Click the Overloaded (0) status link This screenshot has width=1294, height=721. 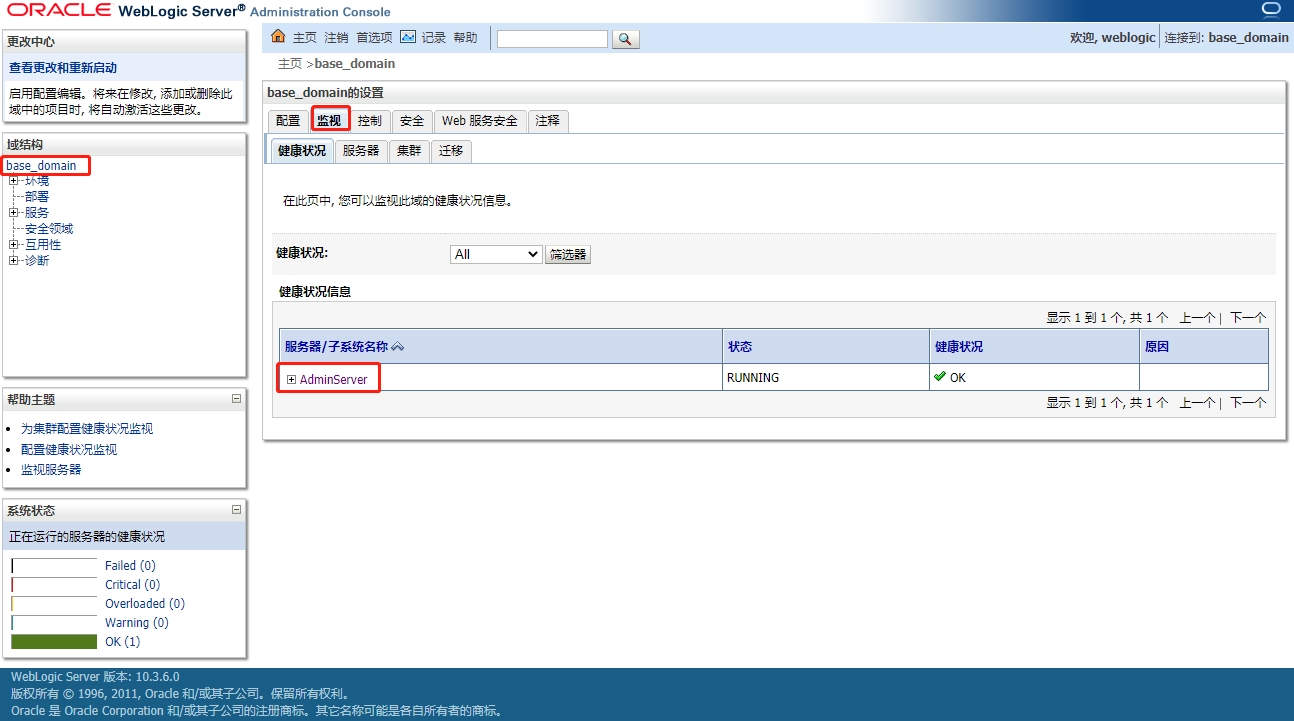coord(145,604)
